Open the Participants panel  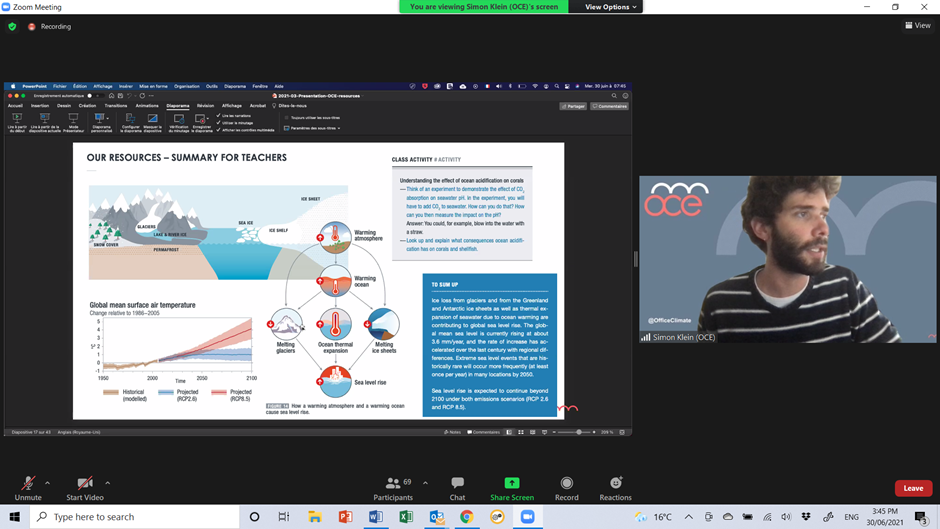click(x=393, y=484)
